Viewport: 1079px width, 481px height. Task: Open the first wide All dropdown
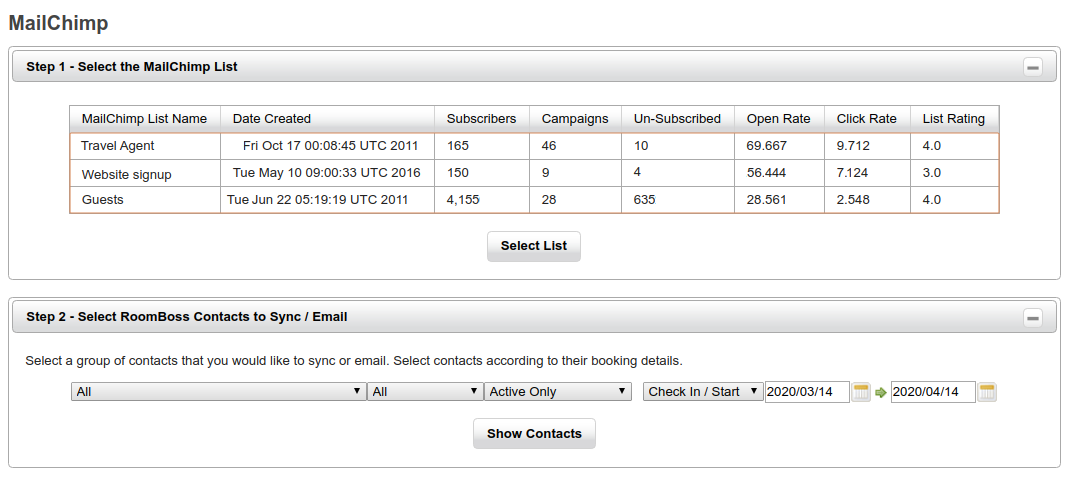click(x=218, y=392)
